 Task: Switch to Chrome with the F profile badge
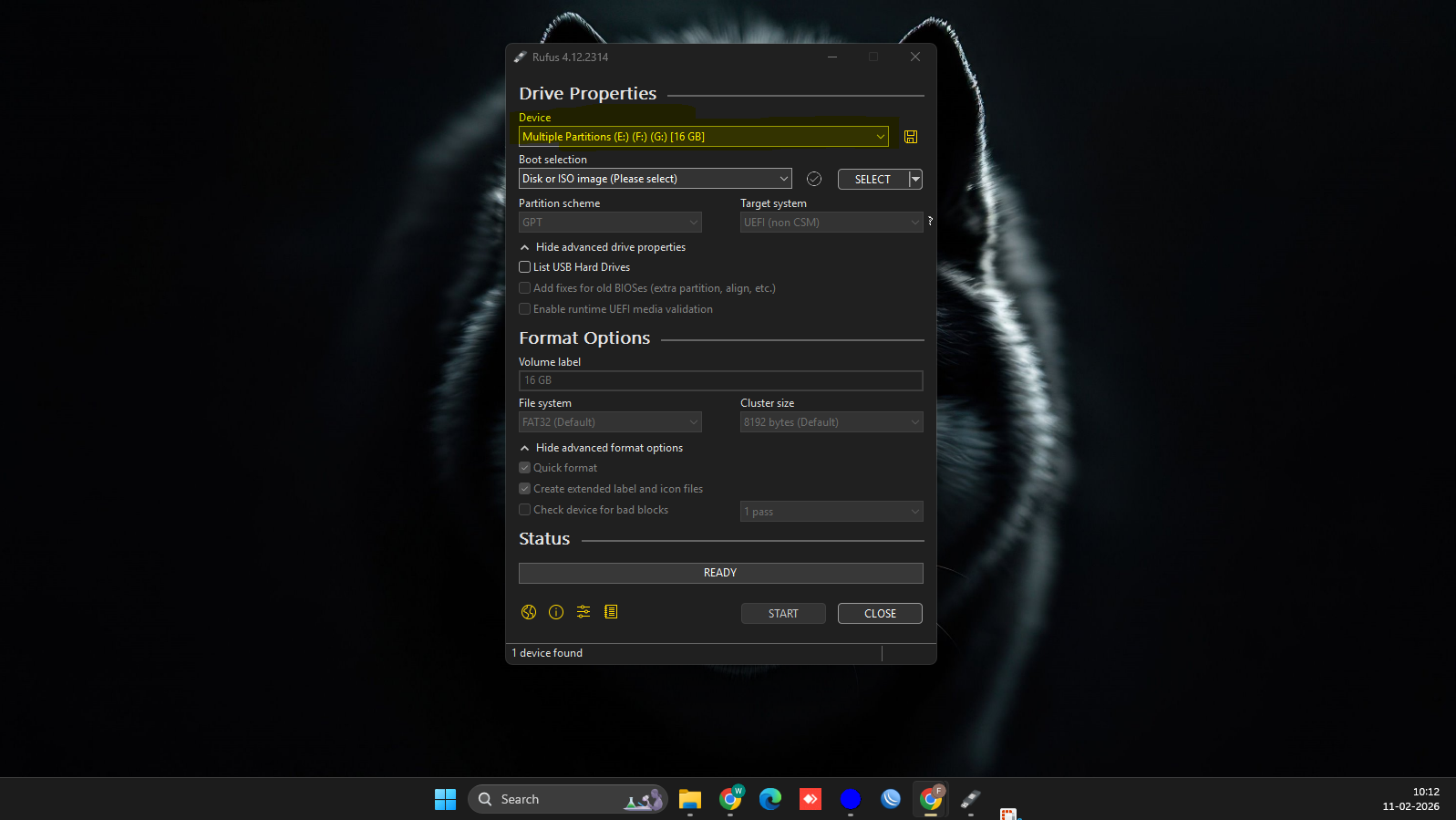[931, 799]
